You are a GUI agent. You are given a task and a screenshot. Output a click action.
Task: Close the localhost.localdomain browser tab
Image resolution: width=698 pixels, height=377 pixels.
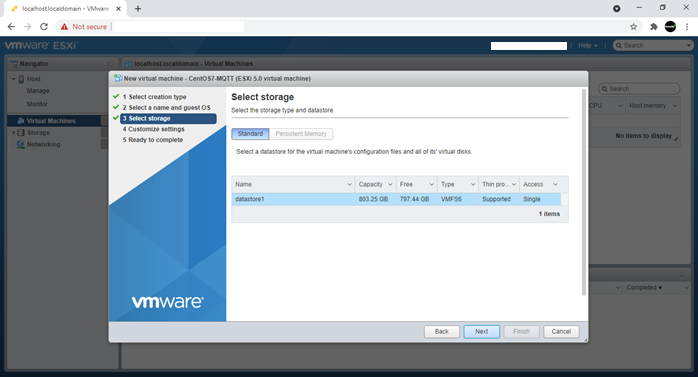(x=118, y=8)
